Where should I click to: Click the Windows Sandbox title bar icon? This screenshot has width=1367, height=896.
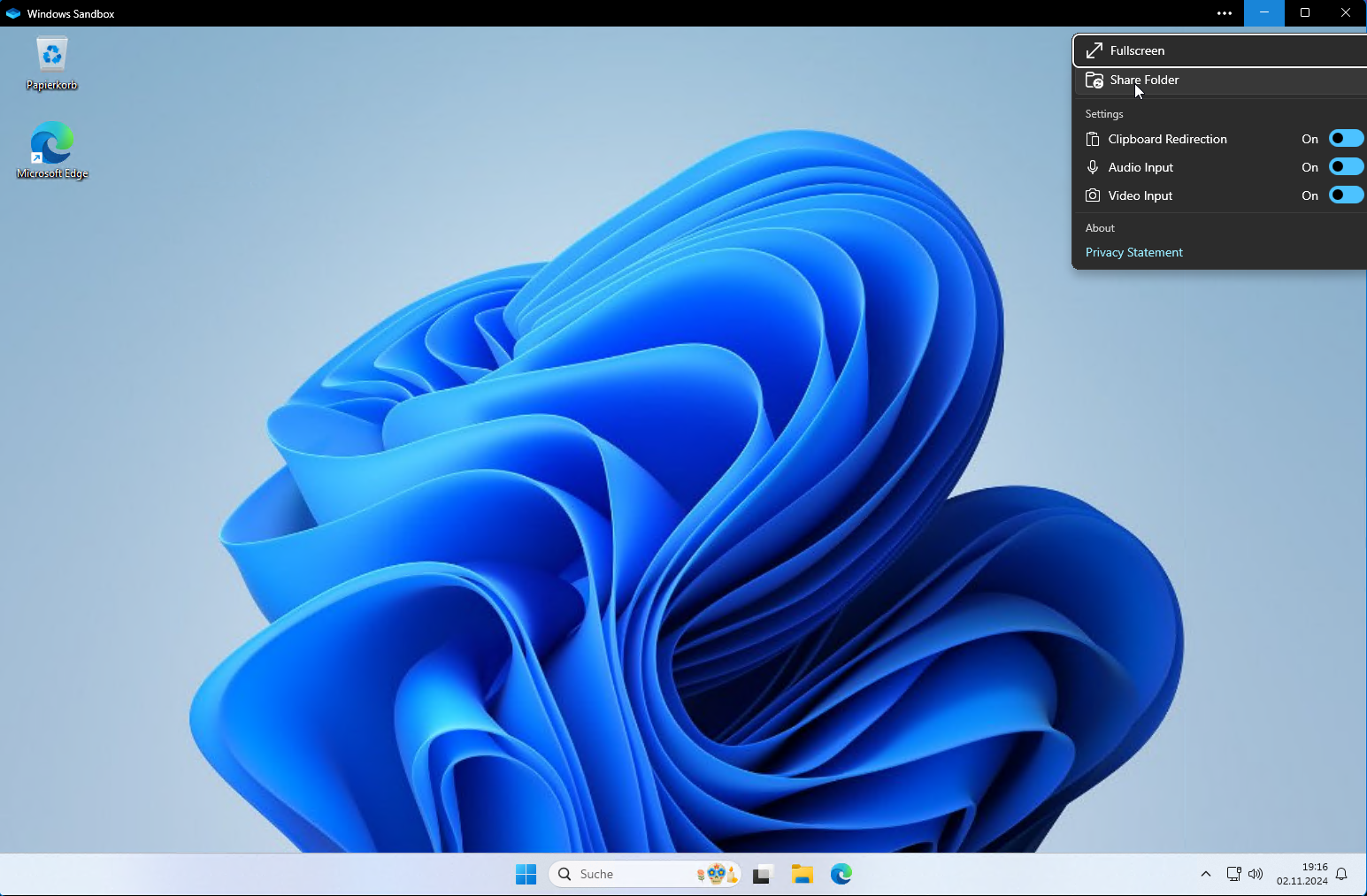tap(12, 13)
